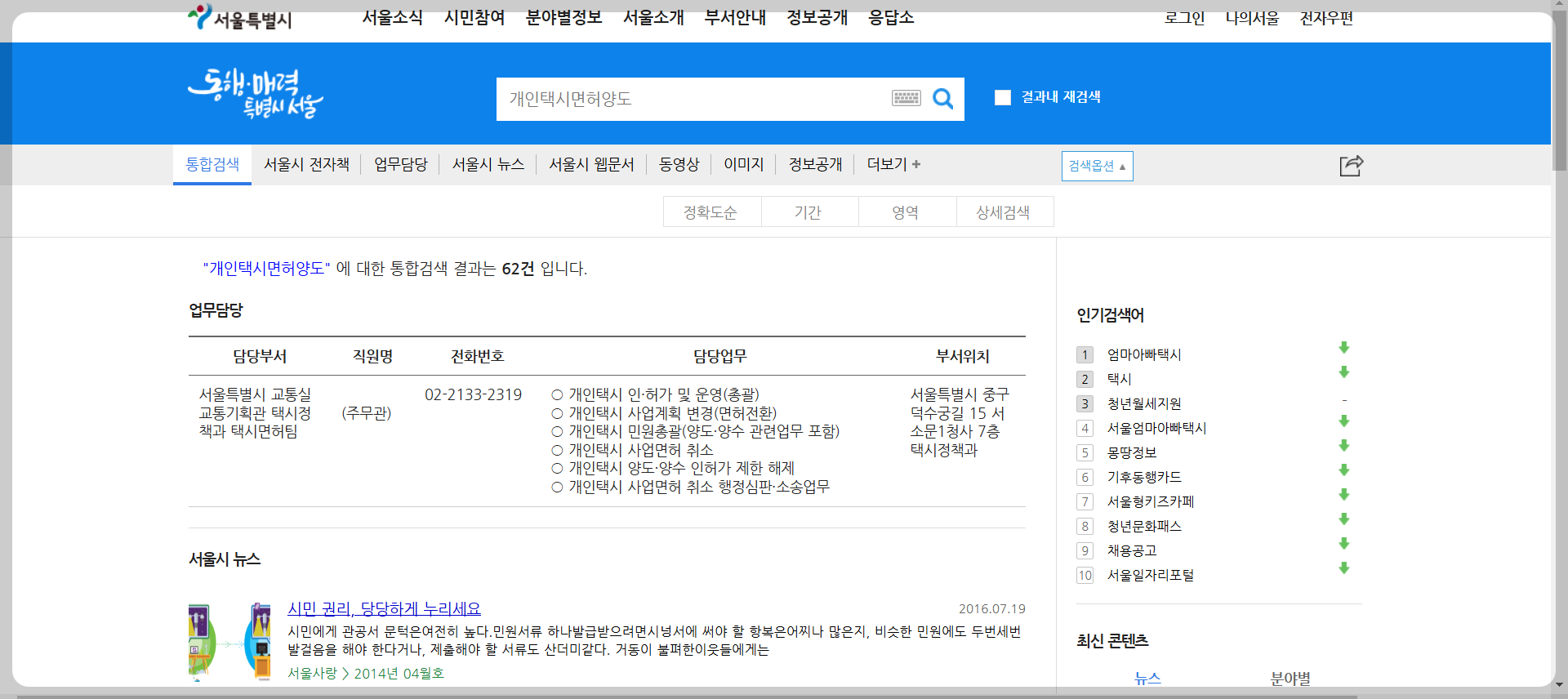Expand the 검색옵션 dropdown
The image size is (1568, 699).
coord(1097,166)
